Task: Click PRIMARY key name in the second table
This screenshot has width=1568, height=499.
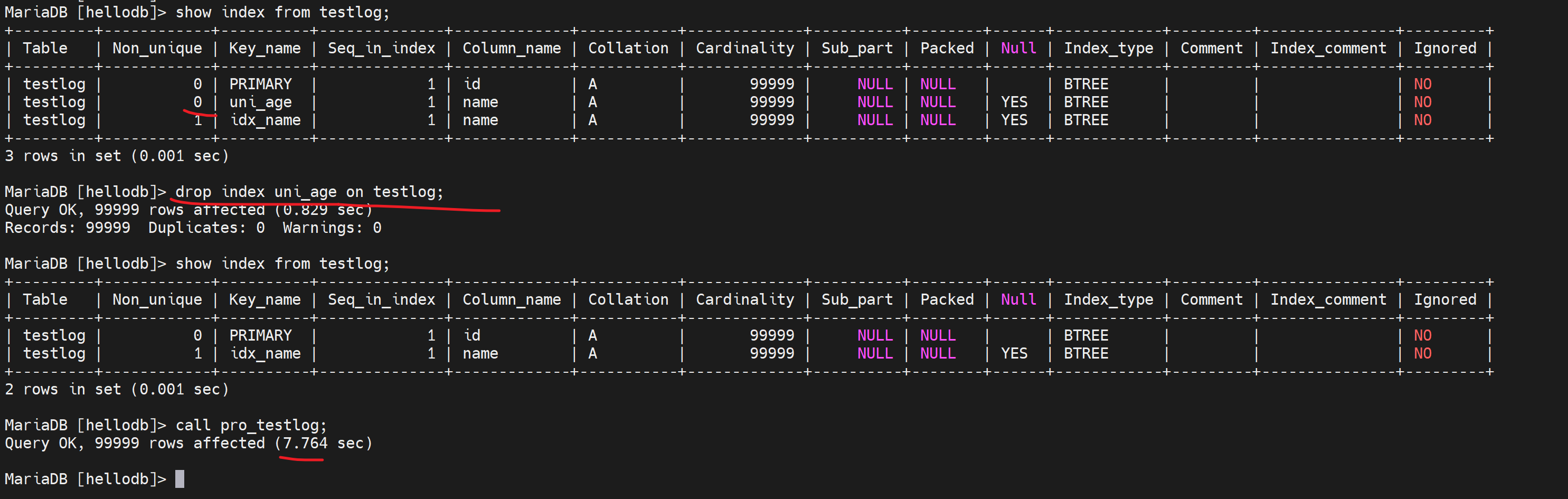Action: coord(260,335)
